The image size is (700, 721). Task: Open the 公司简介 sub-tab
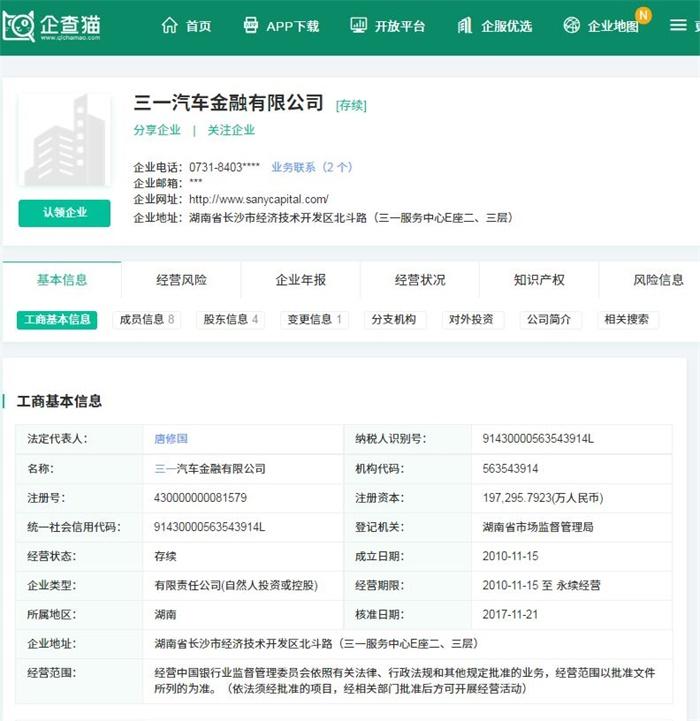point(549,320)
